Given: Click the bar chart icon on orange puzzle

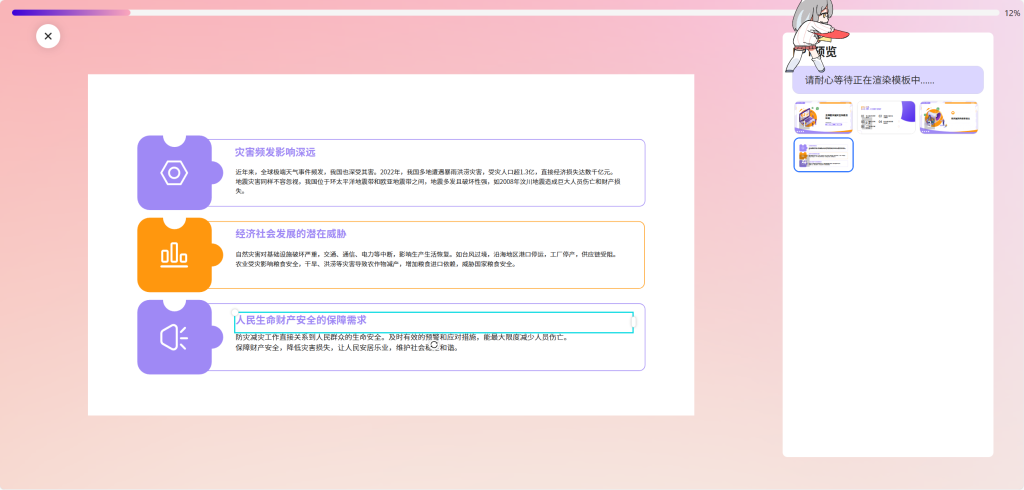Looking at the screenshot, I should point(174,255).
